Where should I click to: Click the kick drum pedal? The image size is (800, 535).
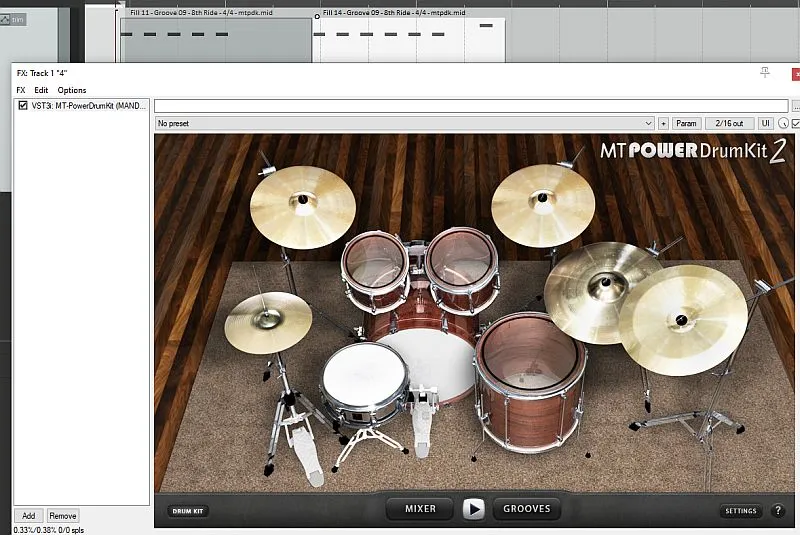click(422, 423)
